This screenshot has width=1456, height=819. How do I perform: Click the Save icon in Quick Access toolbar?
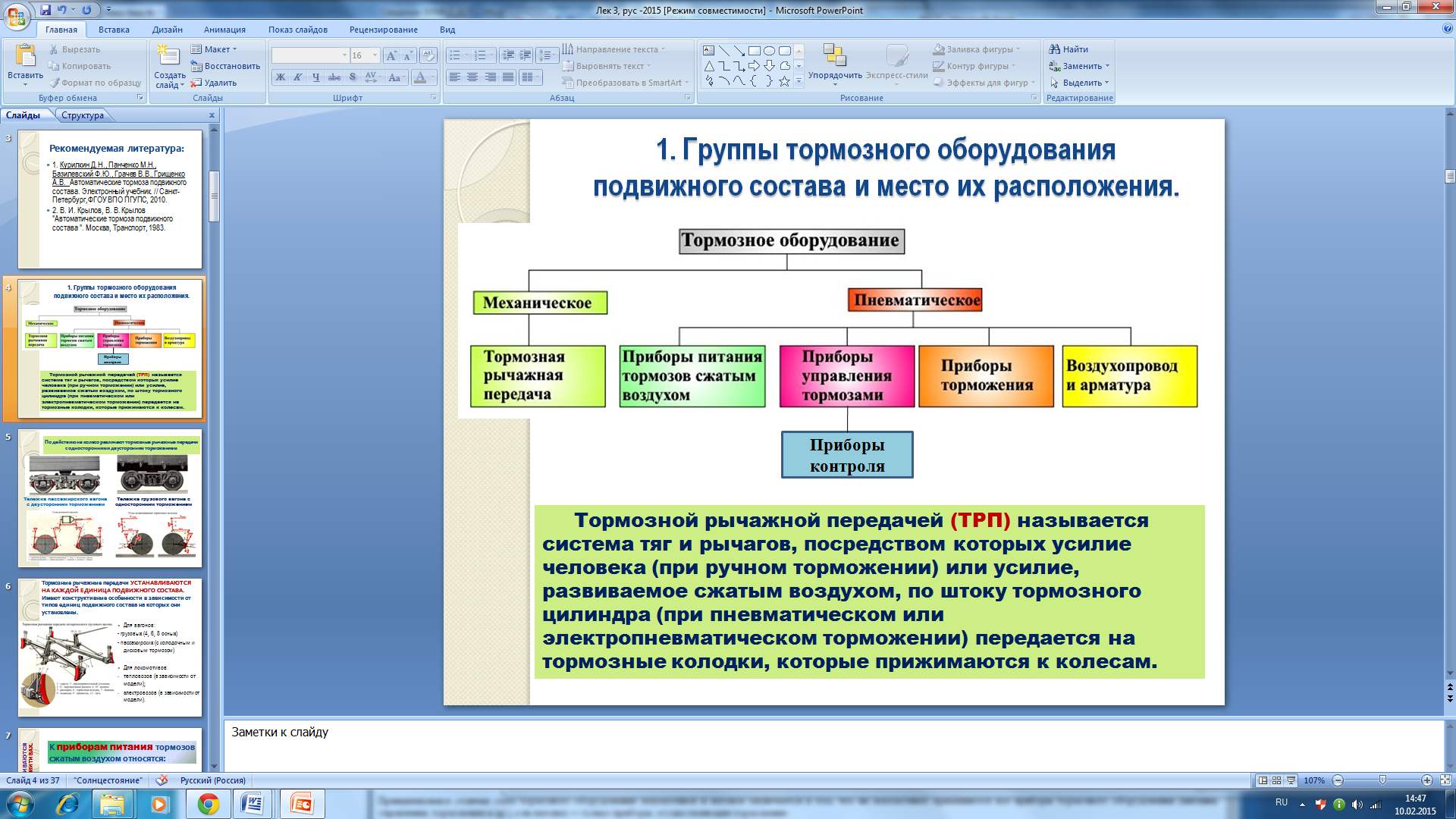click(45, 10)
